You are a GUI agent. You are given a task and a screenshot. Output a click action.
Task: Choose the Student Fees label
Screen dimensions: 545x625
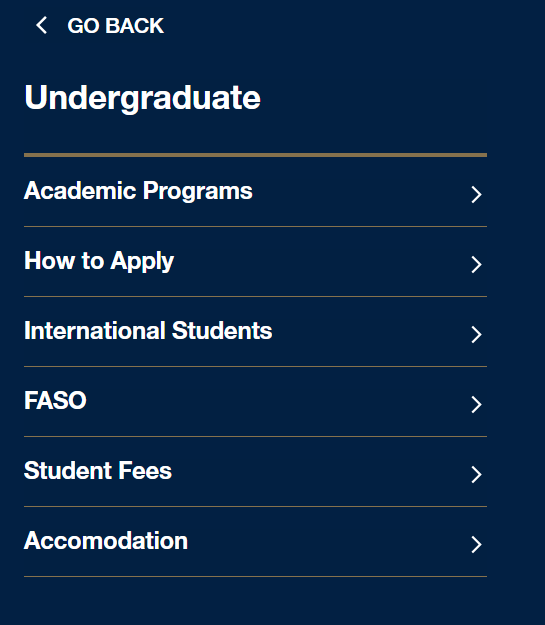(x=98, y=470)
